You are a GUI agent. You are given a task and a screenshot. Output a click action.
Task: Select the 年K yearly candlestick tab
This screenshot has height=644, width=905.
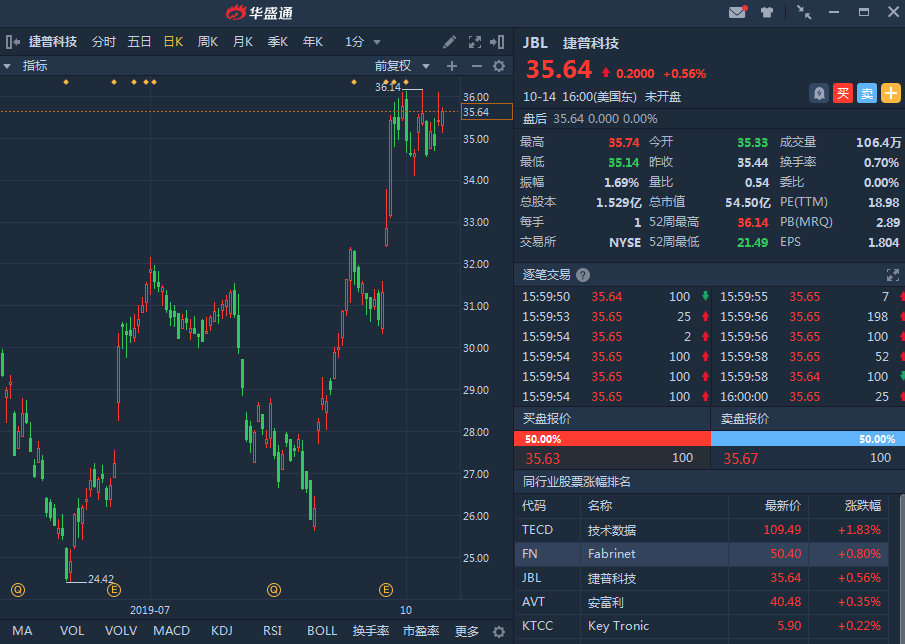[313, 42]
